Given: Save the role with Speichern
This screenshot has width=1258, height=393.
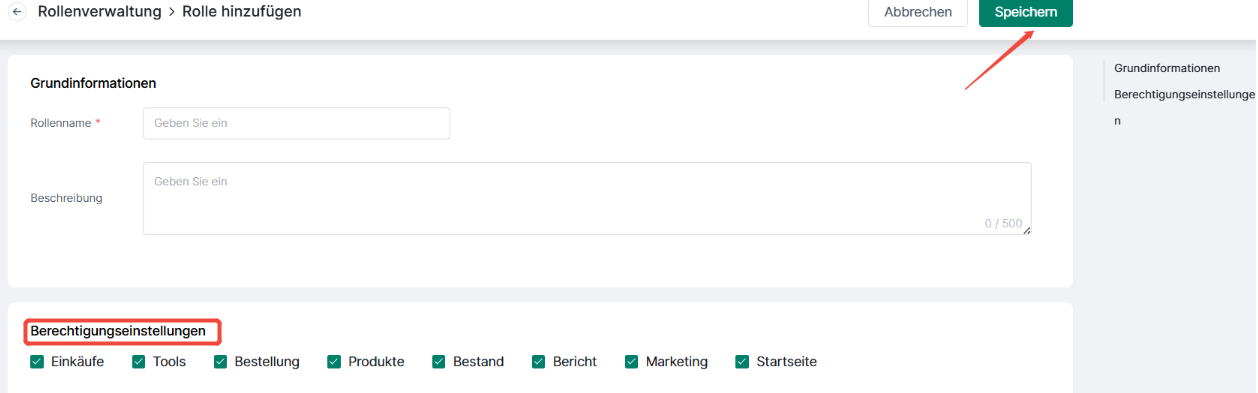Looking at the screenshot, I should pos(1026,12).
